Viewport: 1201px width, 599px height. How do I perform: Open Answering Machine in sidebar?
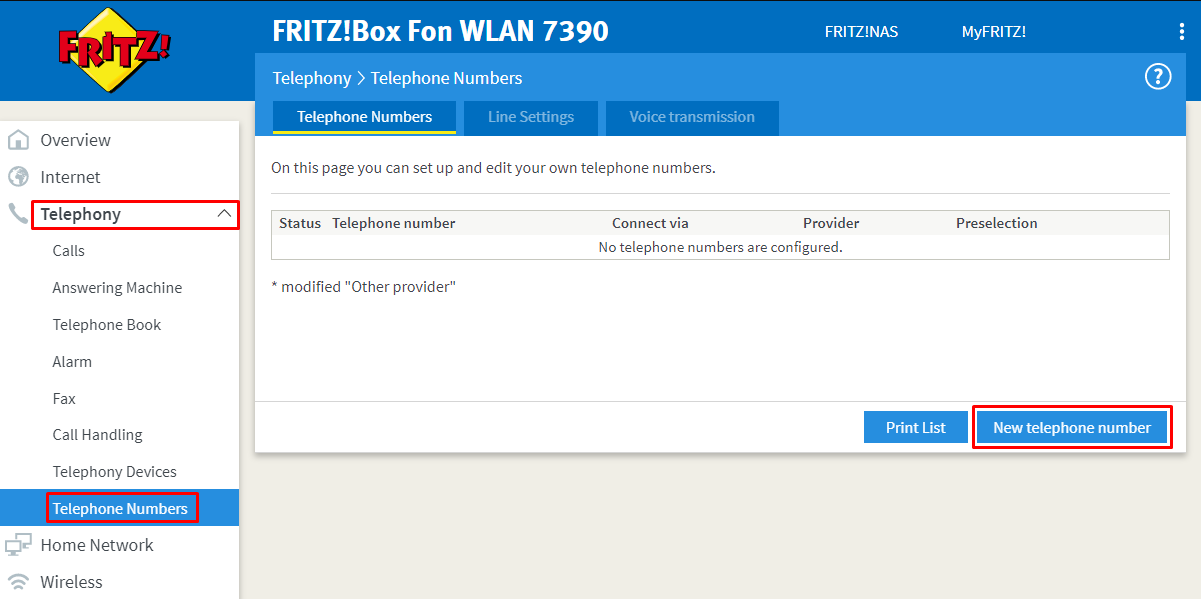(x=117, y=288)
